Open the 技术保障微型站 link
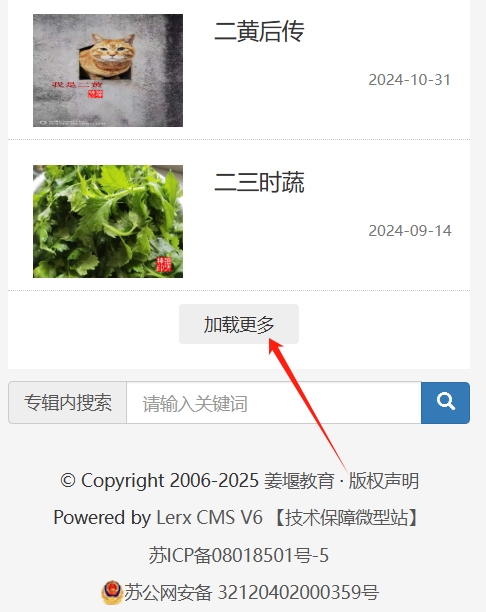The width and height of the screenshot is (486, 612). 347,518
